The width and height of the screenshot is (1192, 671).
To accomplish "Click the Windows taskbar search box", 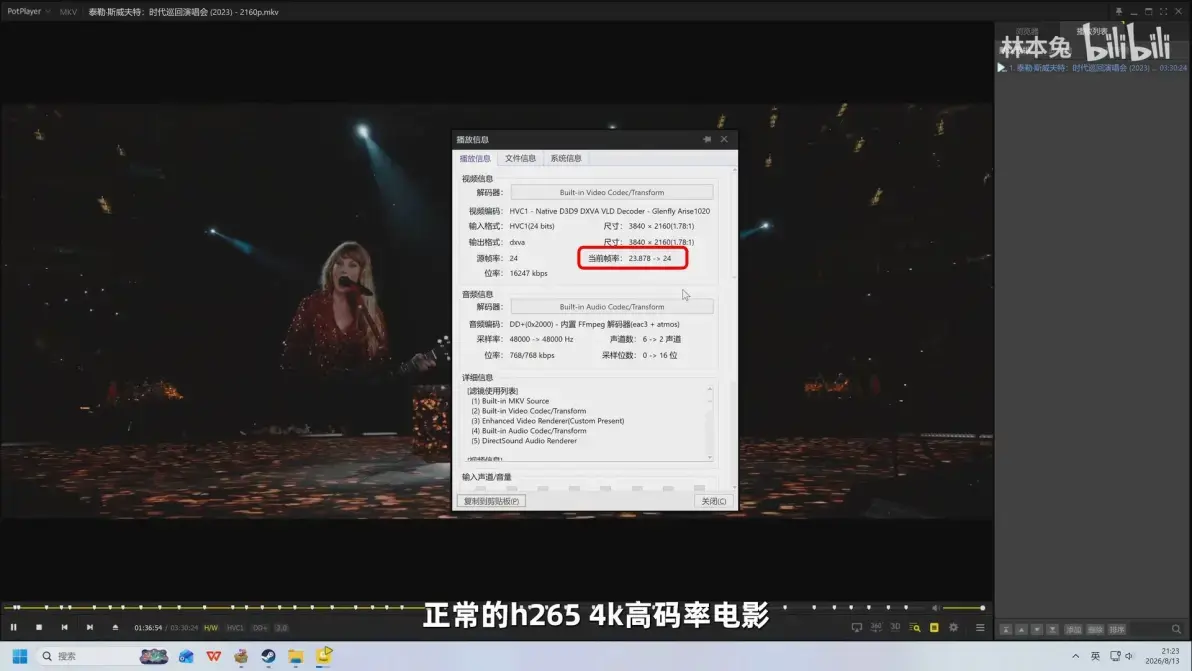I will click(103, 656).
